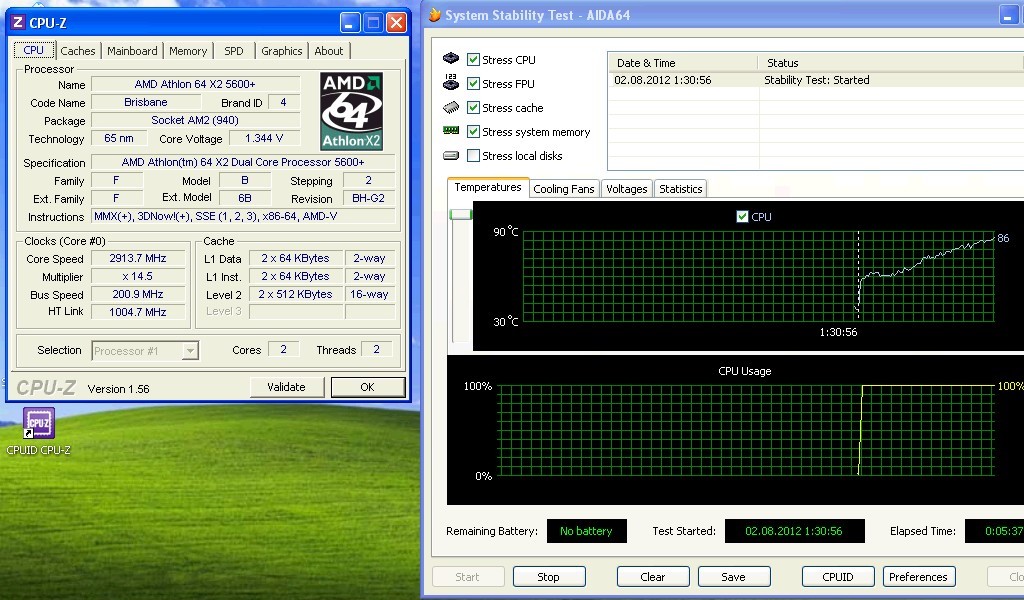Stop the stability test
The width and height of the screenshot is (1024, 600).
tap(549, 577)
